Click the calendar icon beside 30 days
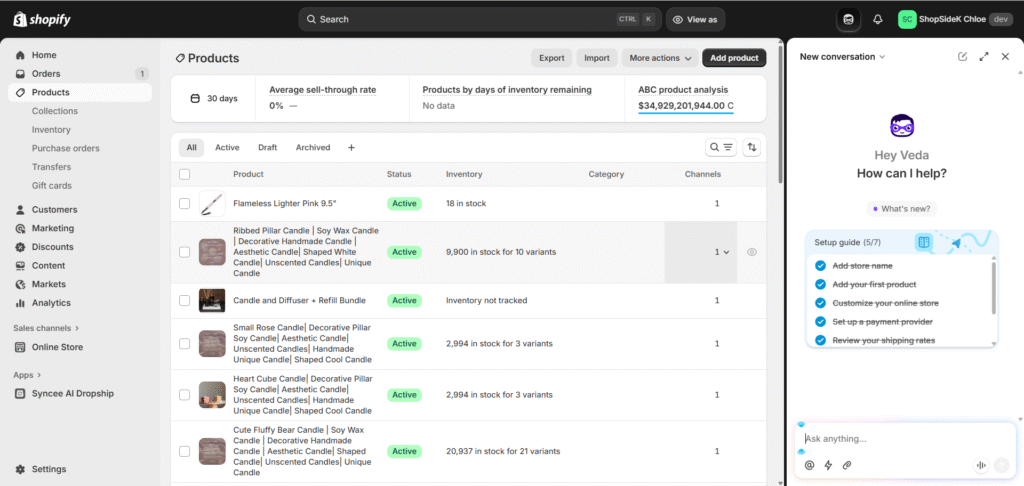Screen dimensions: 1024x486 (195, 99)
